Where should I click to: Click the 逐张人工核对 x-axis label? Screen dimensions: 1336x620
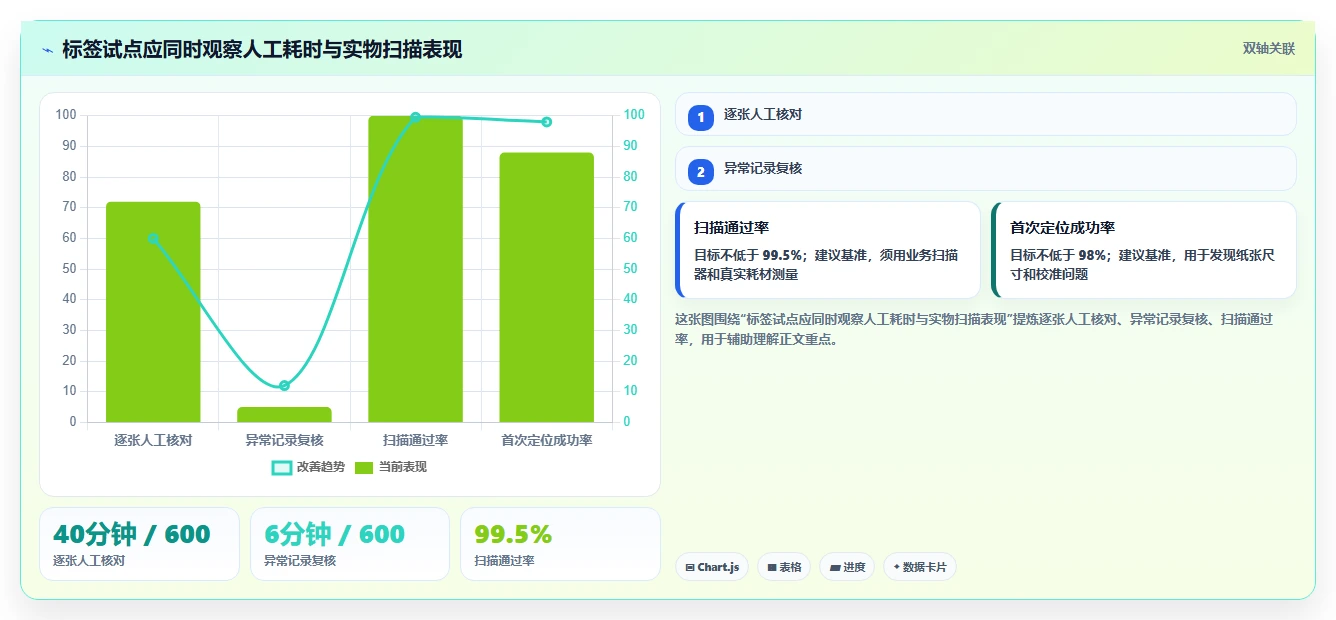[x=153, y=440]
